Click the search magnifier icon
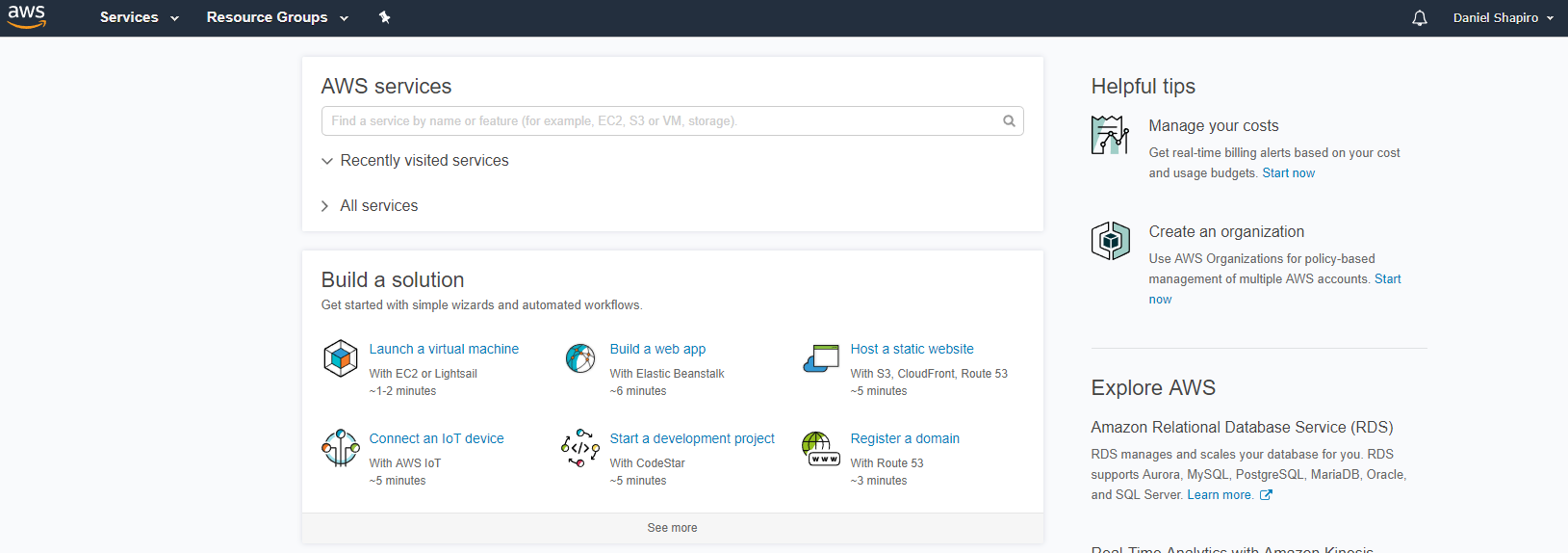Screen dimensions: 1568x553 [x=1009, y=121]
